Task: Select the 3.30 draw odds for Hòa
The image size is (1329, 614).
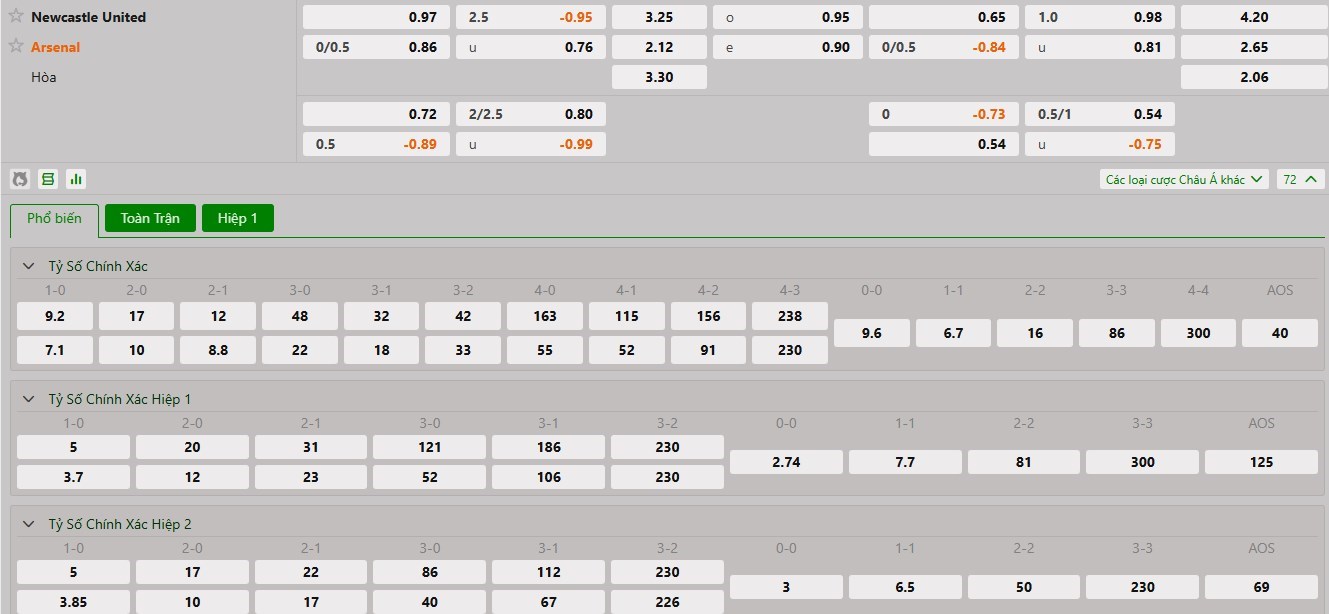Action: click(659, 77)
